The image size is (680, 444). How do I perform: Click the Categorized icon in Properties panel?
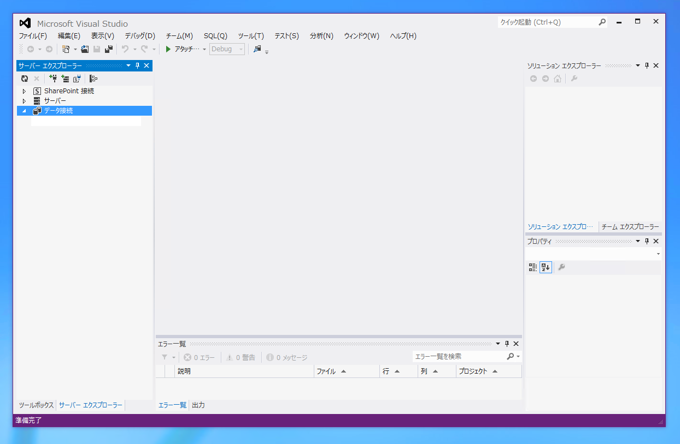(533, 267)
